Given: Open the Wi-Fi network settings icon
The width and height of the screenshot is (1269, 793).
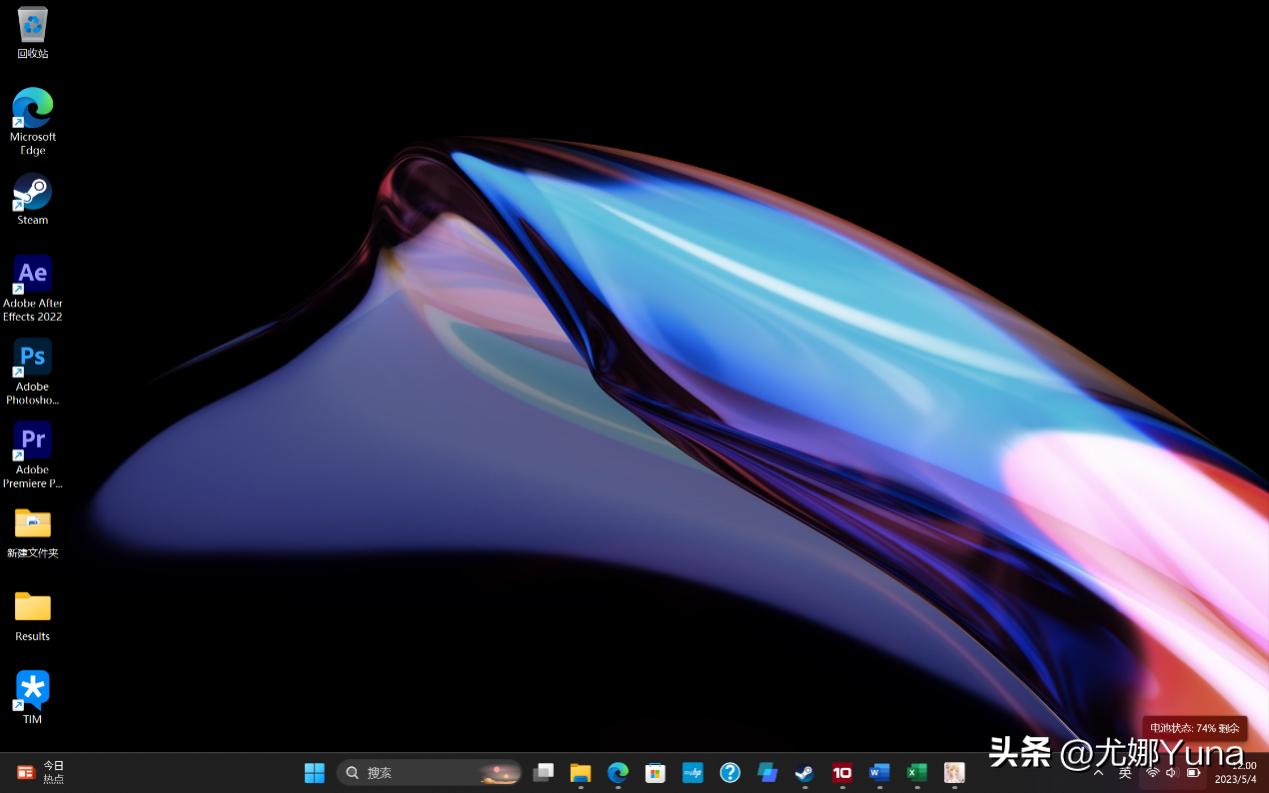Looking at the screenshot, I should coord(1152,772).
